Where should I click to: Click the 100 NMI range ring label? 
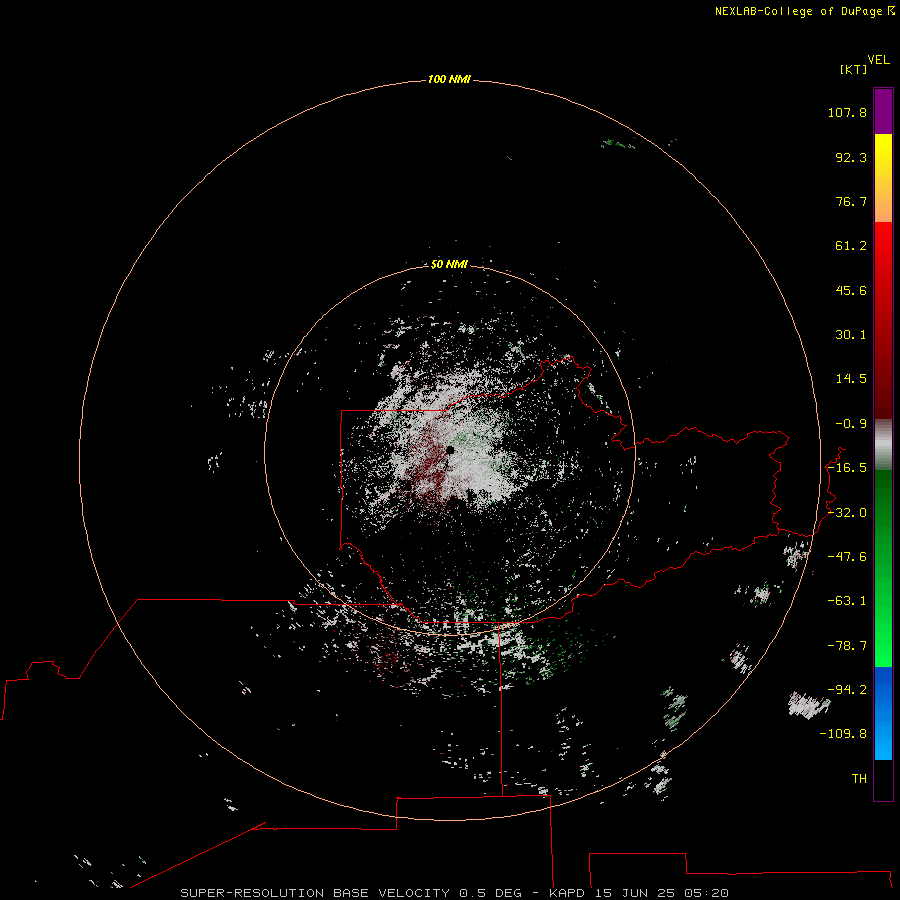click(449, 79)
